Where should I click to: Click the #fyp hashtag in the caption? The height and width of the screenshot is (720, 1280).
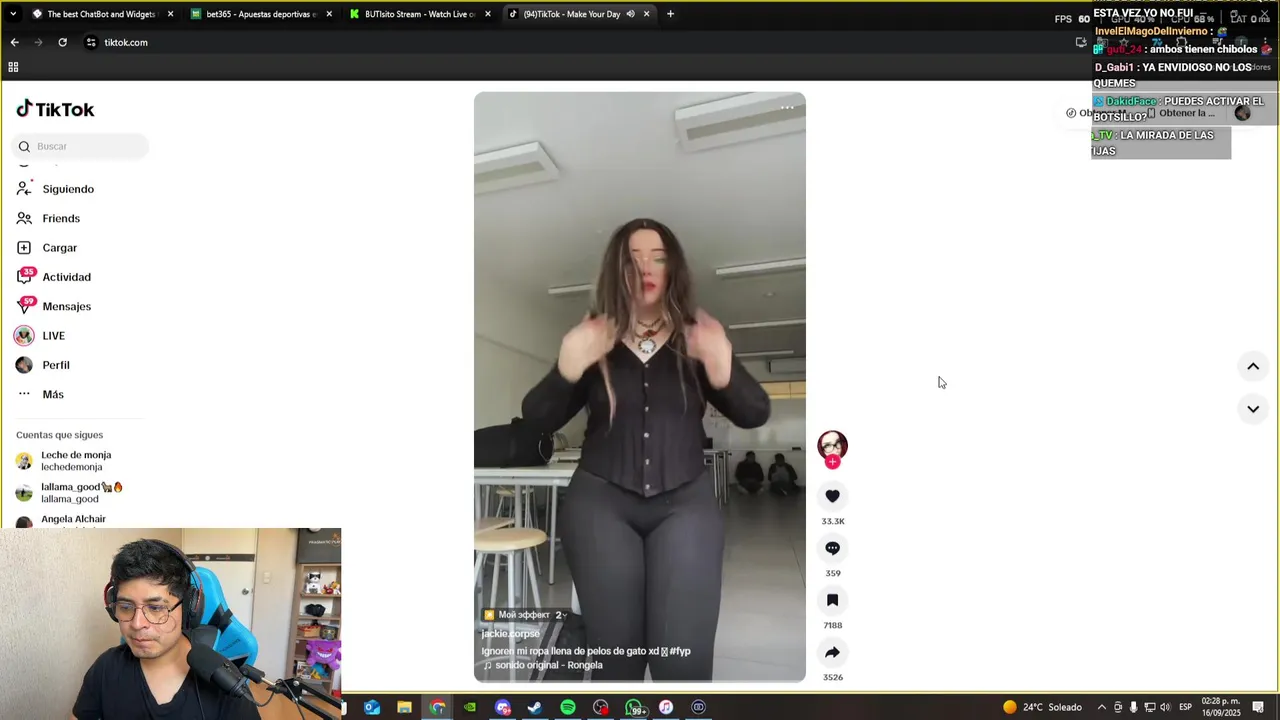(x=680, y=651)
